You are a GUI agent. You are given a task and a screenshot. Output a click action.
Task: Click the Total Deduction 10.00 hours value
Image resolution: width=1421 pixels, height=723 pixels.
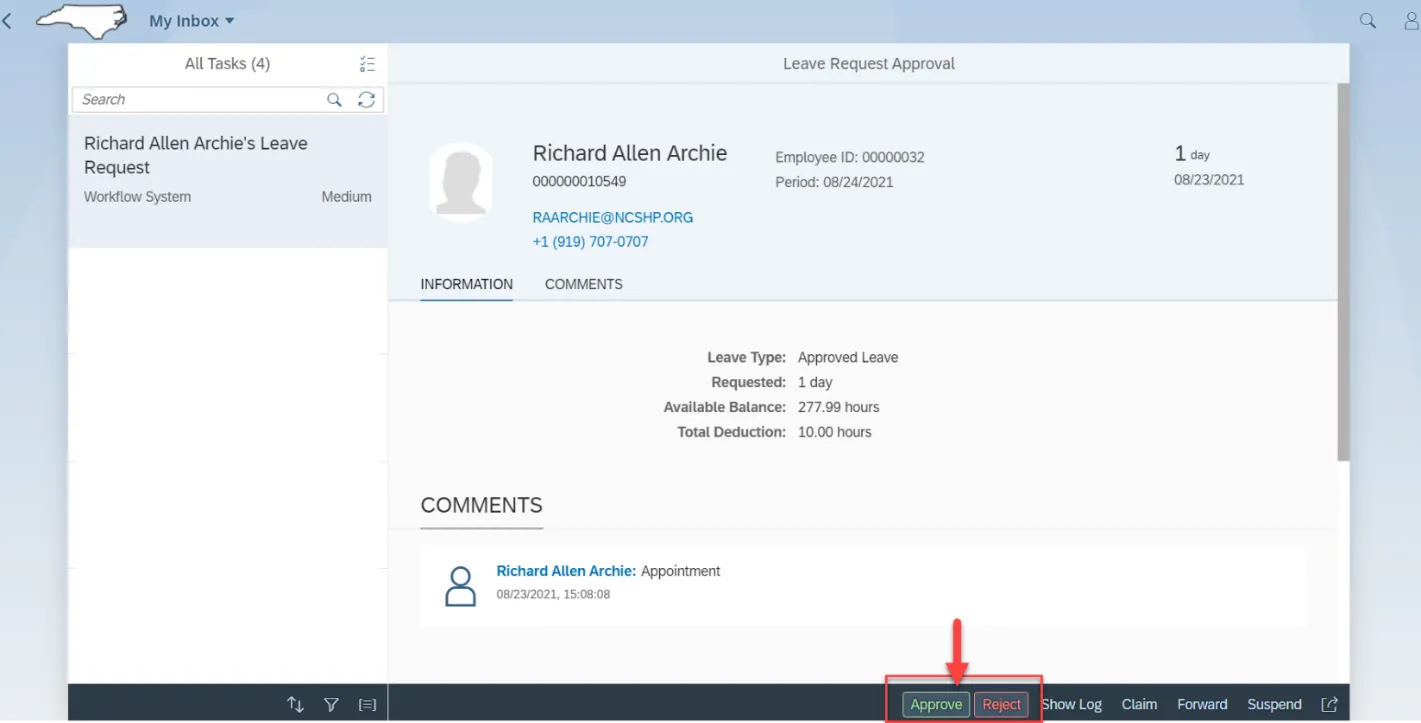(835, 432)
